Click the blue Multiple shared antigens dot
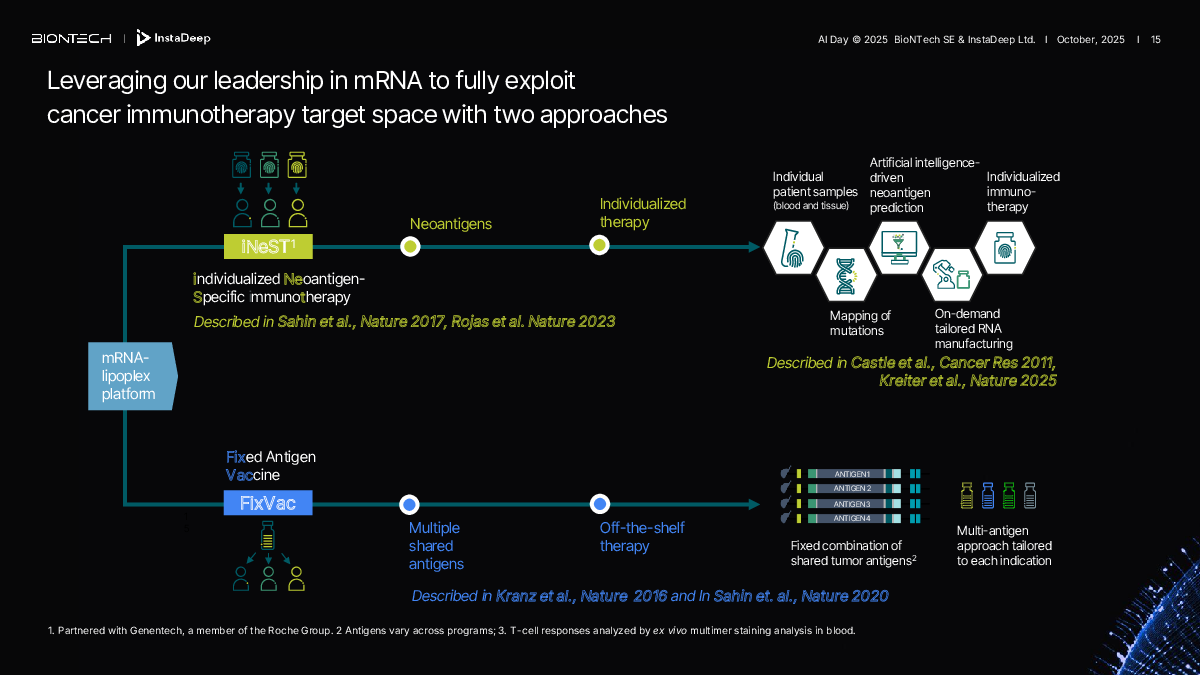 click(x=409, y=505)
